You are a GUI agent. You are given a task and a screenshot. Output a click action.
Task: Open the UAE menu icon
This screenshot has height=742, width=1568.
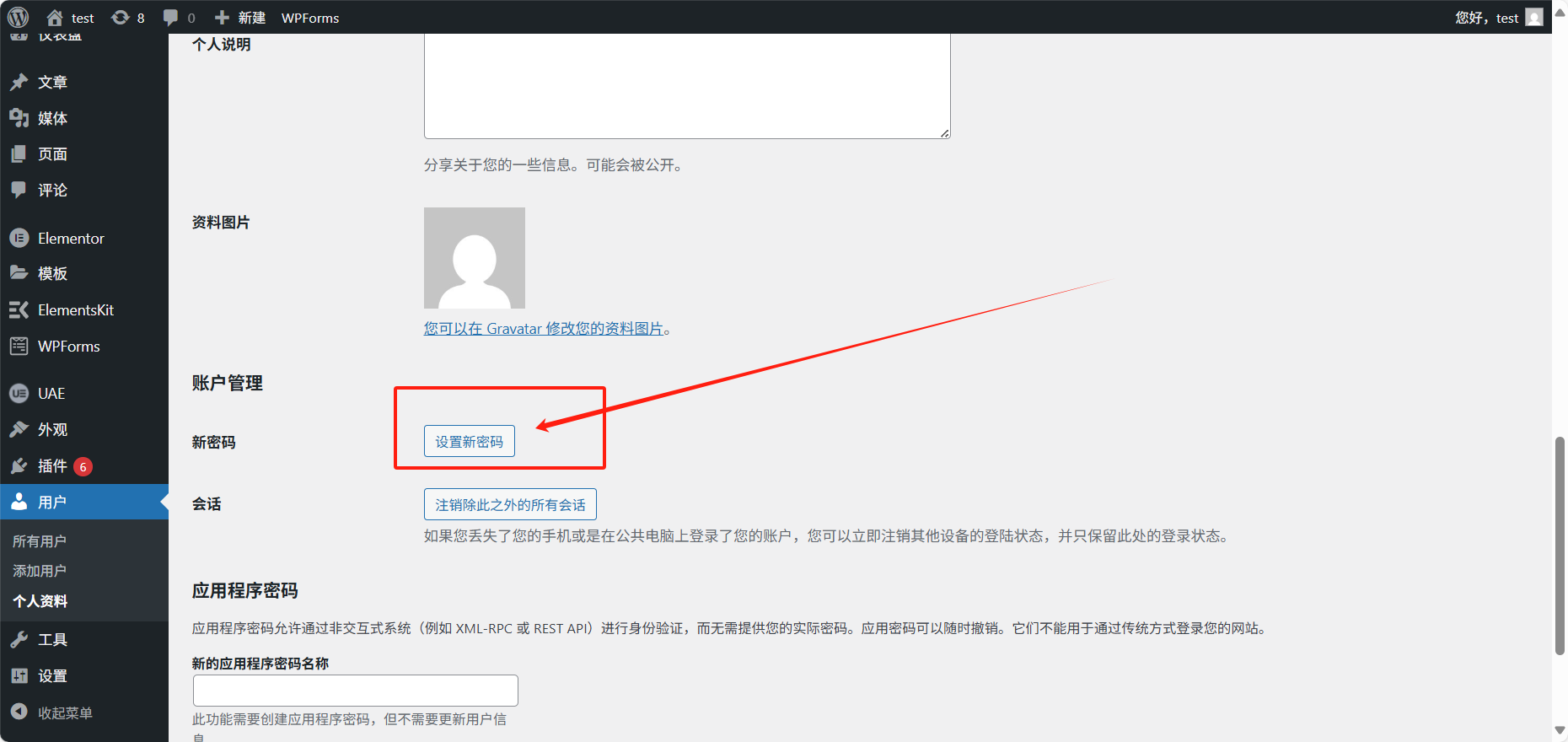point(19,394)
